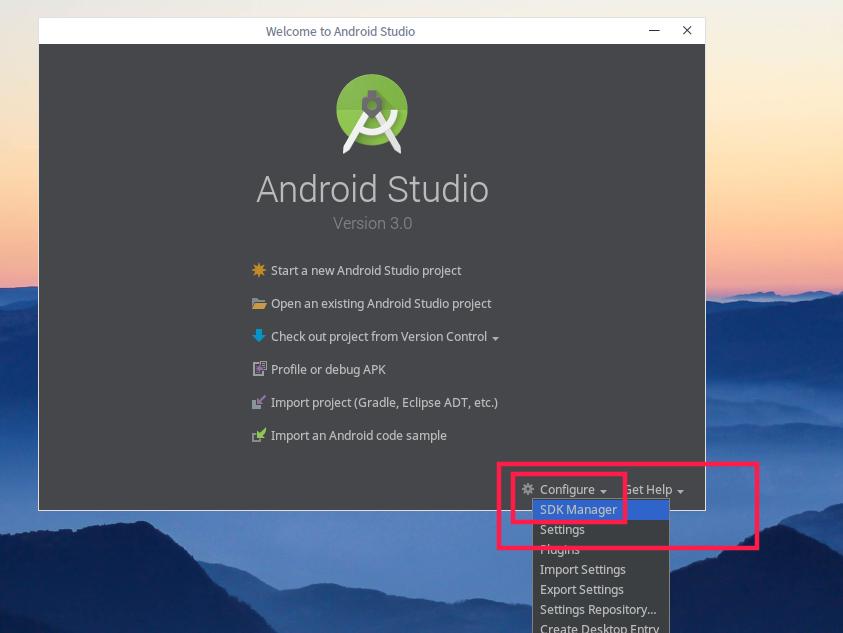Image resolution: width=843 pixels, height=633 pixels.
Task: Select Import Settings in the Configure menu
Action: [x=601, y=570]
